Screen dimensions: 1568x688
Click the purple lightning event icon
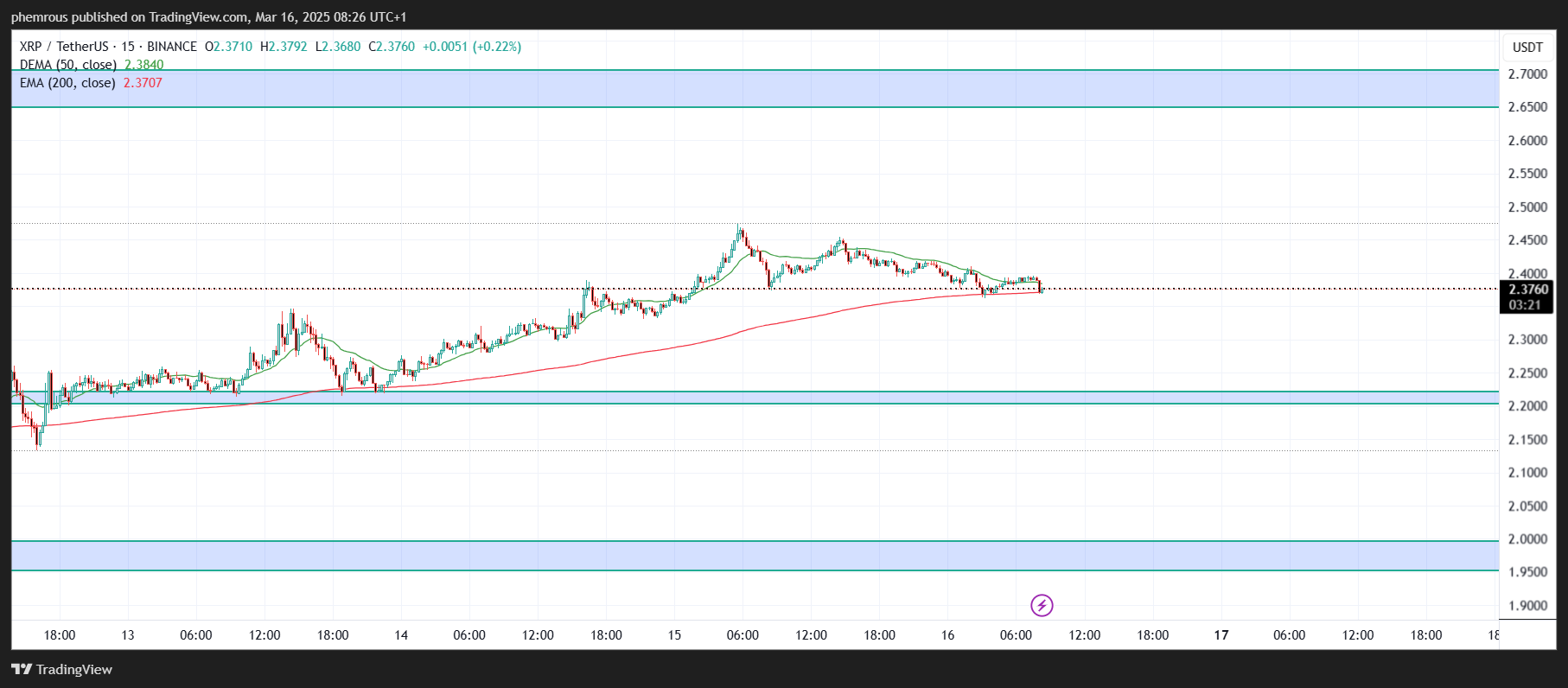coord(1042,605)
